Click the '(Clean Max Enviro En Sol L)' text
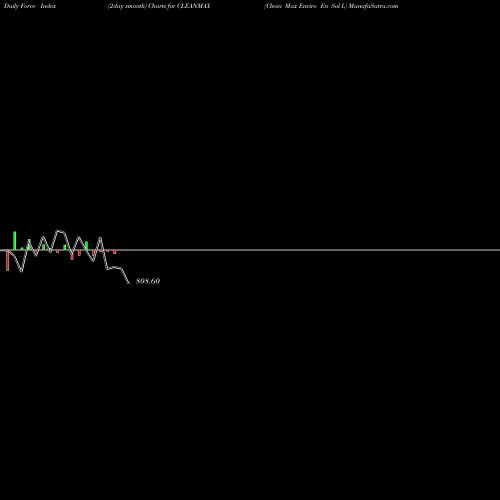This screenshot has height=500, width=500. (306, 6)
